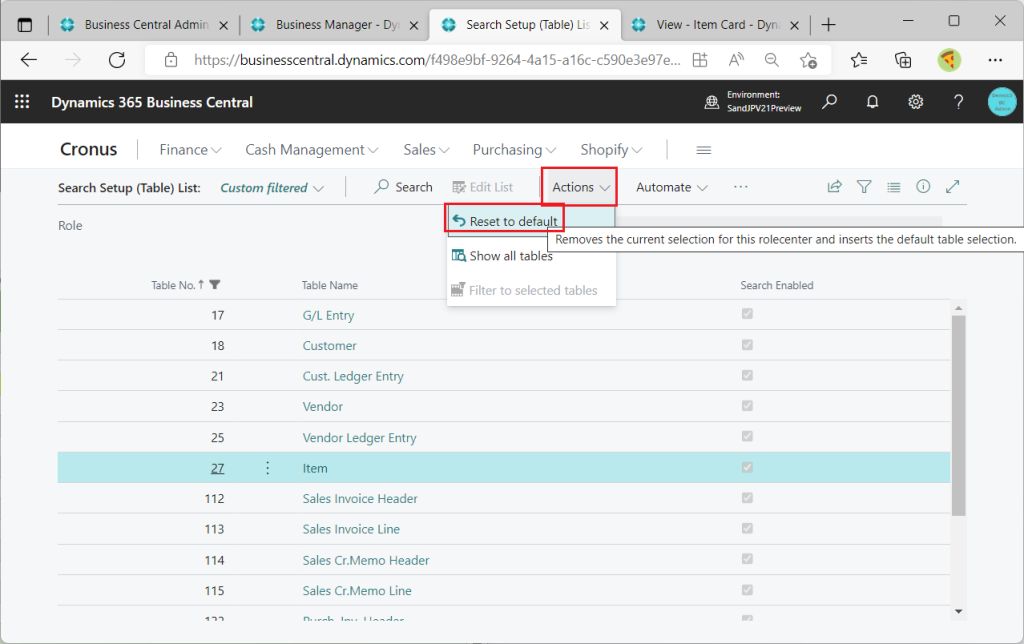1024x644 pixels.
Task: Open browser settings and more menu
Action: point(995,60)
